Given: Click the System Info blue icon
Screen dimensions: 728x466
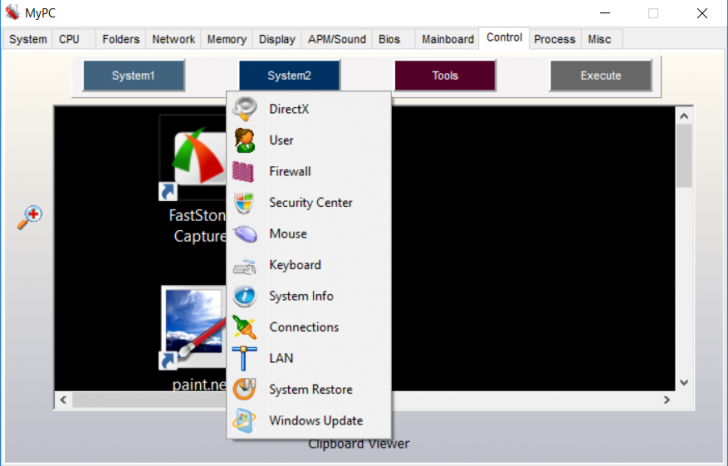Looking at the screenshot, I should (x=245, y=296).
